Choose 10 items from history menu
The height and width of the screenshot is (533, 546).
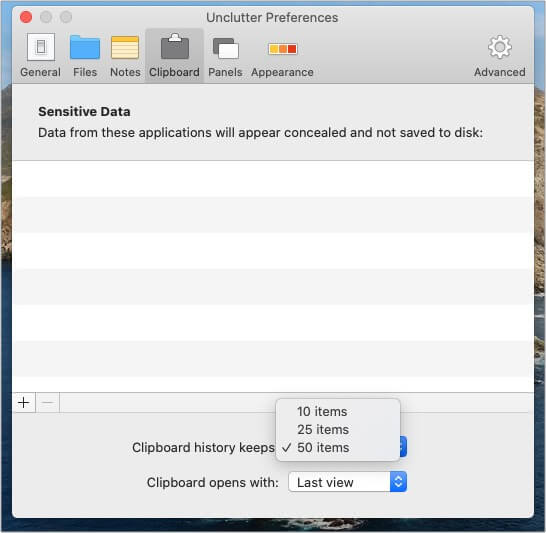click(337, 411)
